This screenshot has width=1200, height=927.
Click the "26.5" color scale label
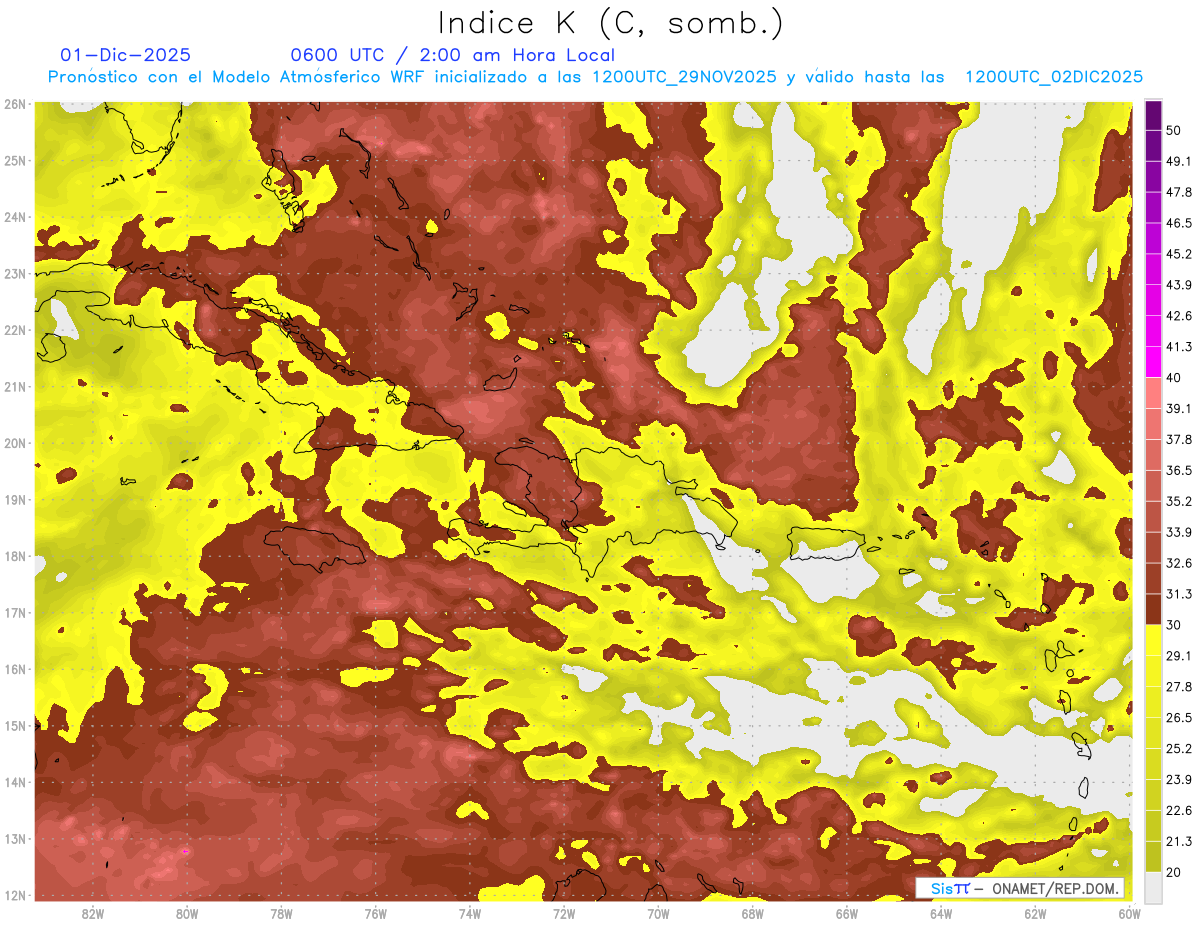(1179, 717)
